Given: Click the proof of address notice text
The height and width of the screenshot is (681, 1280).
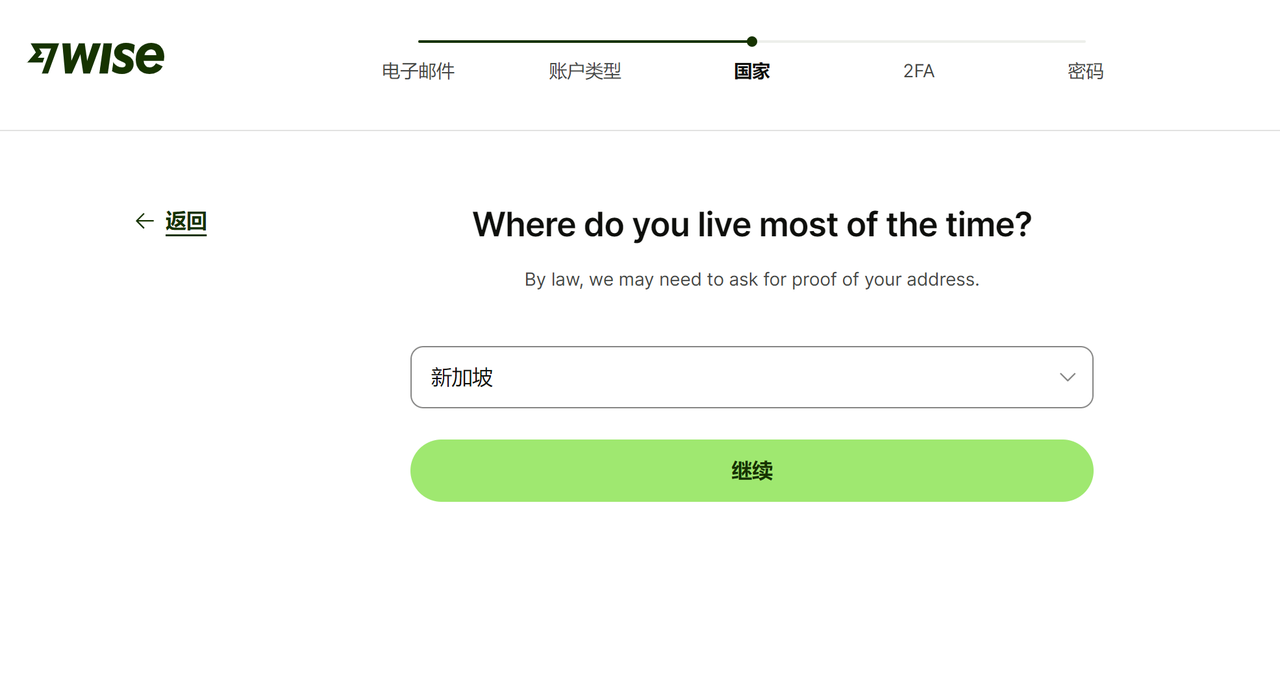Looking at the screenshot, I should pos(752,279).
